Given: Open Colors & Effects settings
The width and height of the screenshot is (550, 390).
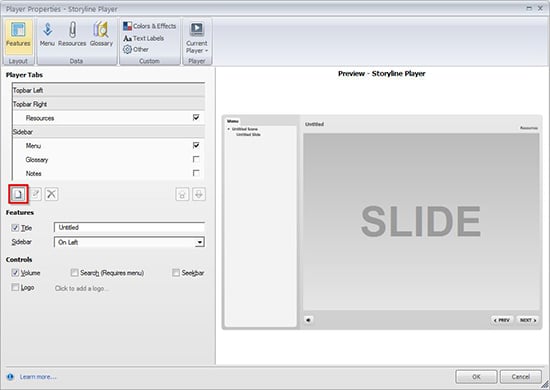Looking at the screenshot, I should pos(149,26).
